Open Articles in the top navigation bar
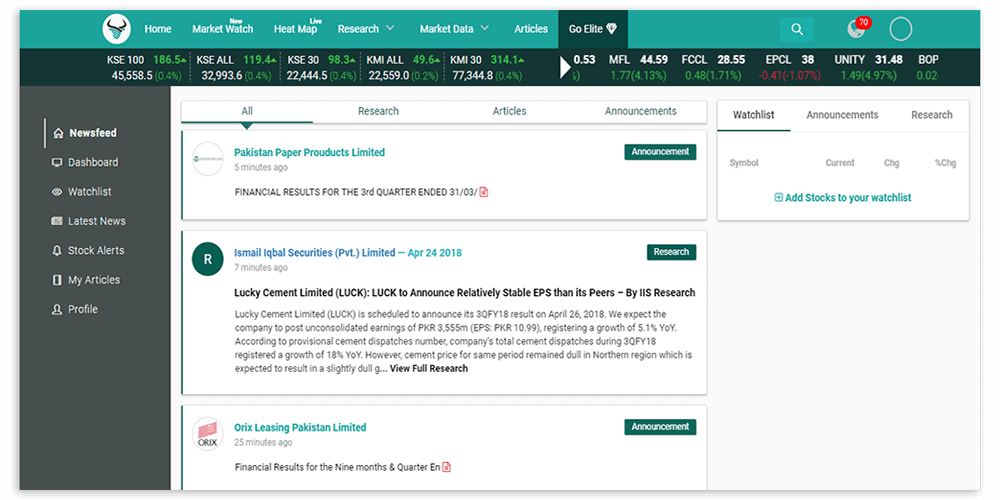 (x=531, y=29)
